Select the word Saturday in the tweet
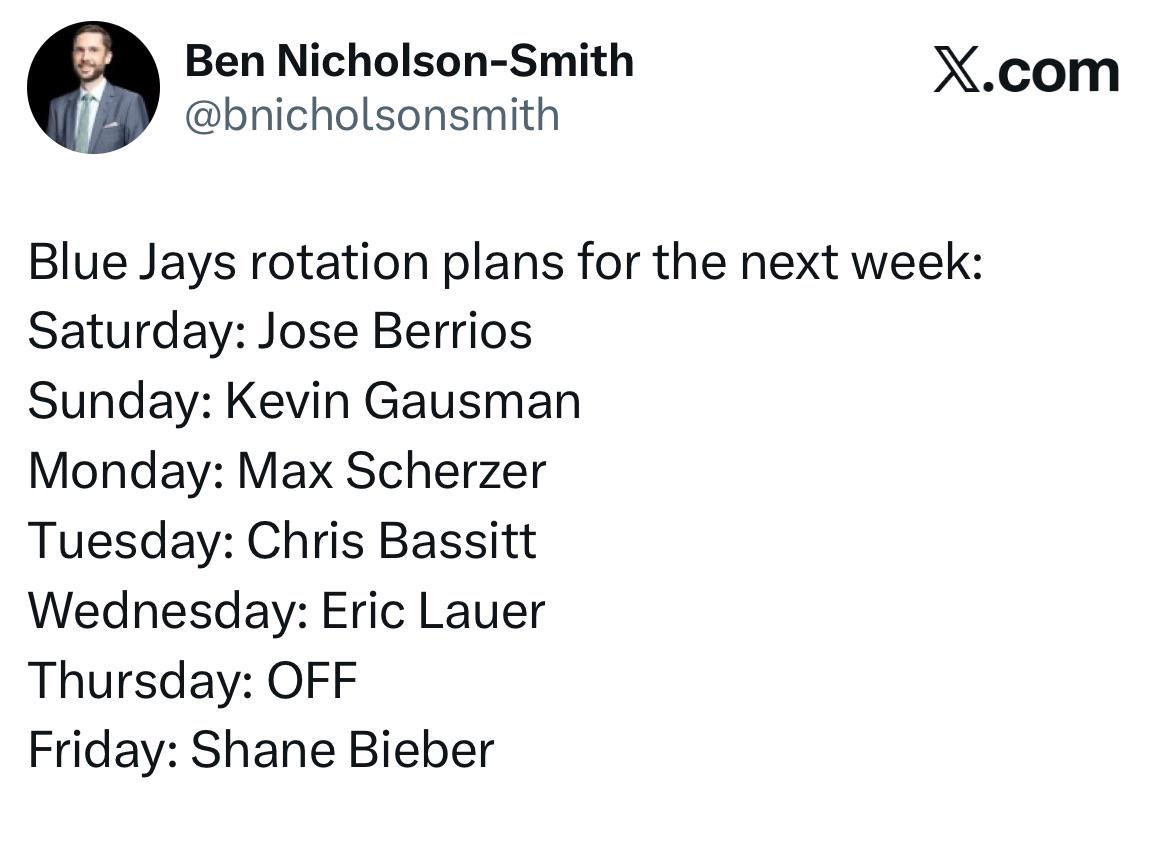Viewport: 1170px width, 857px height. click(x=132, y=331)
